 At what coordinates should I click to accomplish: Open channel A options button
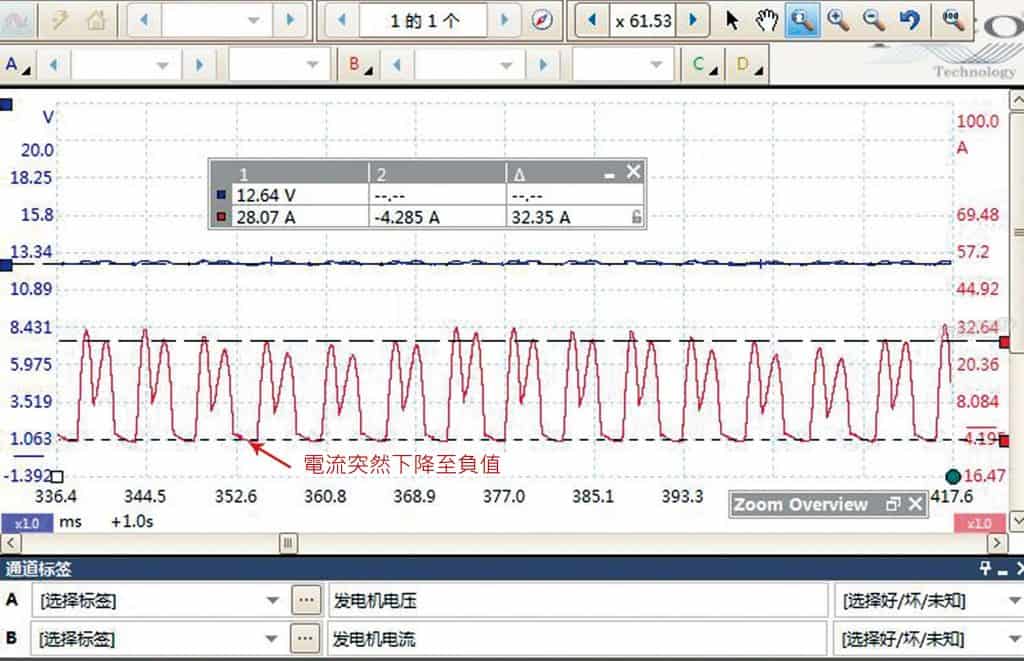tap(18, 65)
